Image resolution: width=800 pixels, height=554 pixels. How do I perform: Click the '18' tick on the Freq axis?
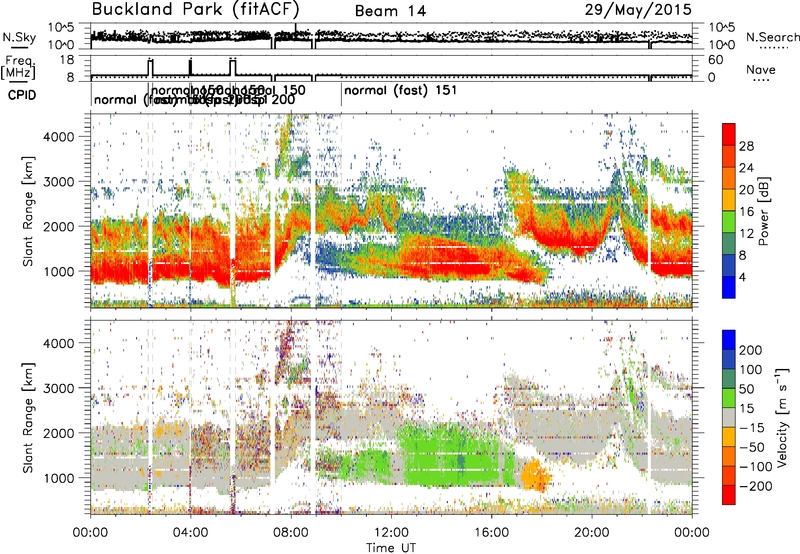(67, 60)
